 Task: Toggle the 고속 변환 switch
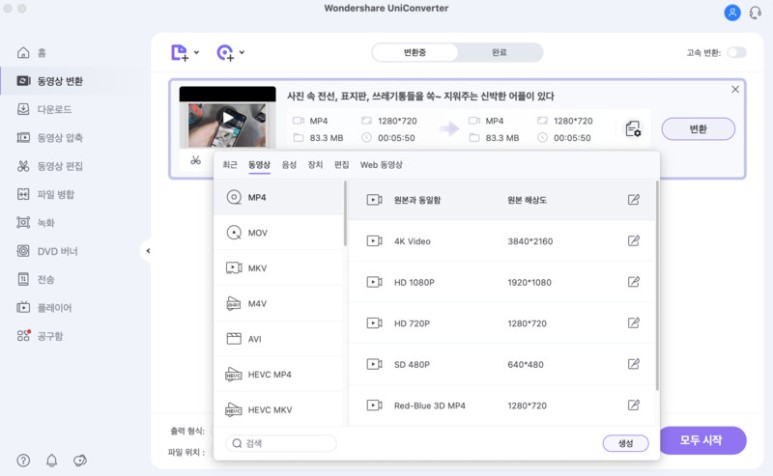(737, 52)
